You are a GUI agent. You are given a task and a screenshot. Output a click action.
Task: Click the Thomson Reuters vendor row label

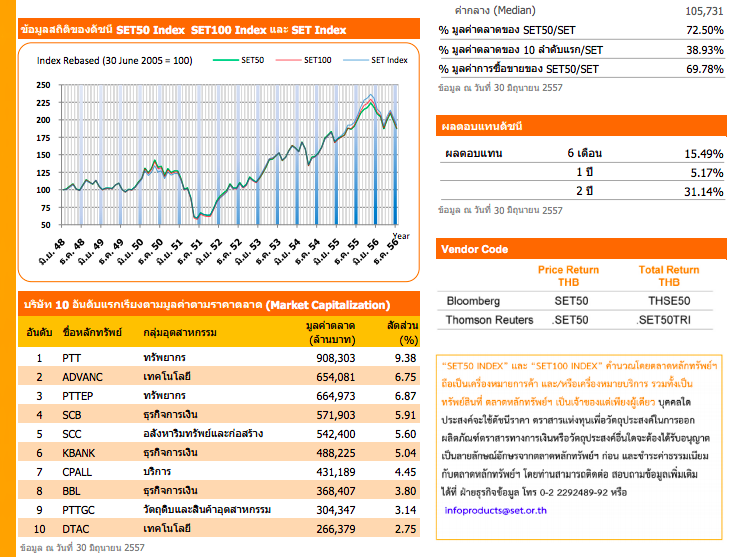pyautogui.click(x=489, y=320)
